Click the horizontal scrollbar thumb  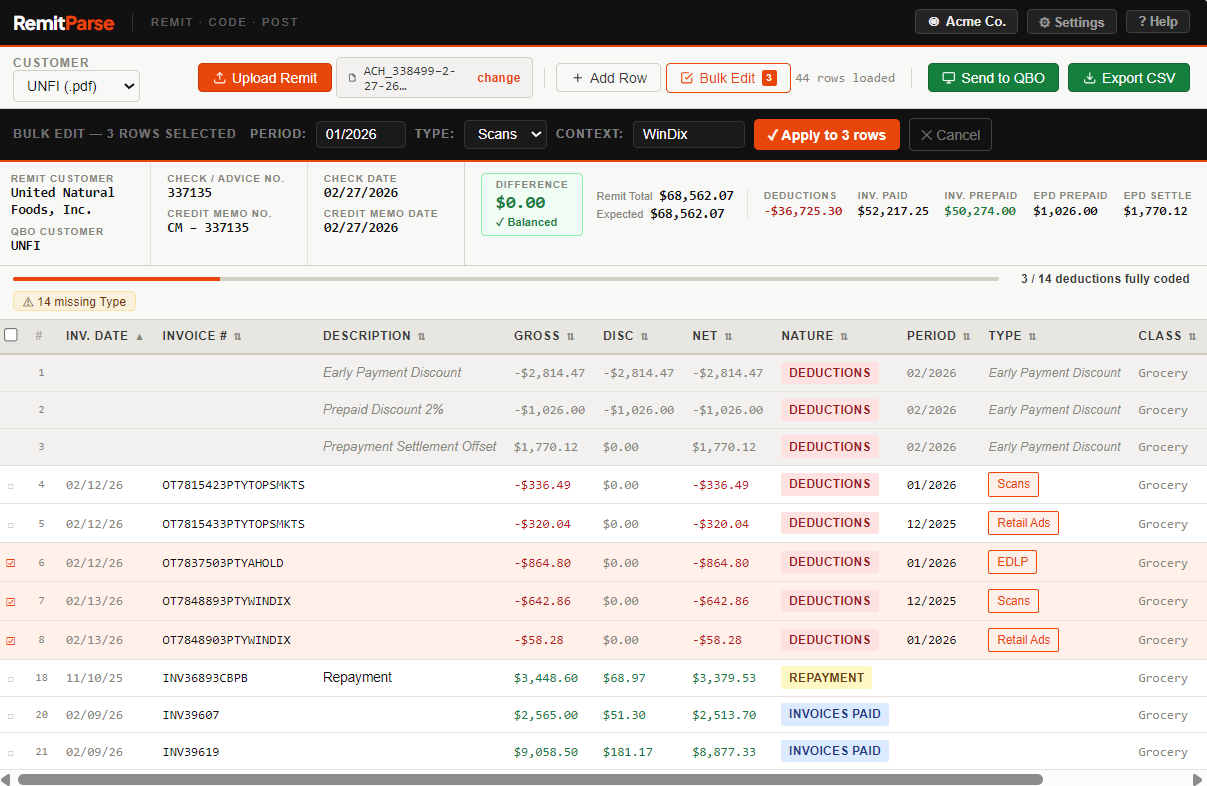[x=530, y=779]
